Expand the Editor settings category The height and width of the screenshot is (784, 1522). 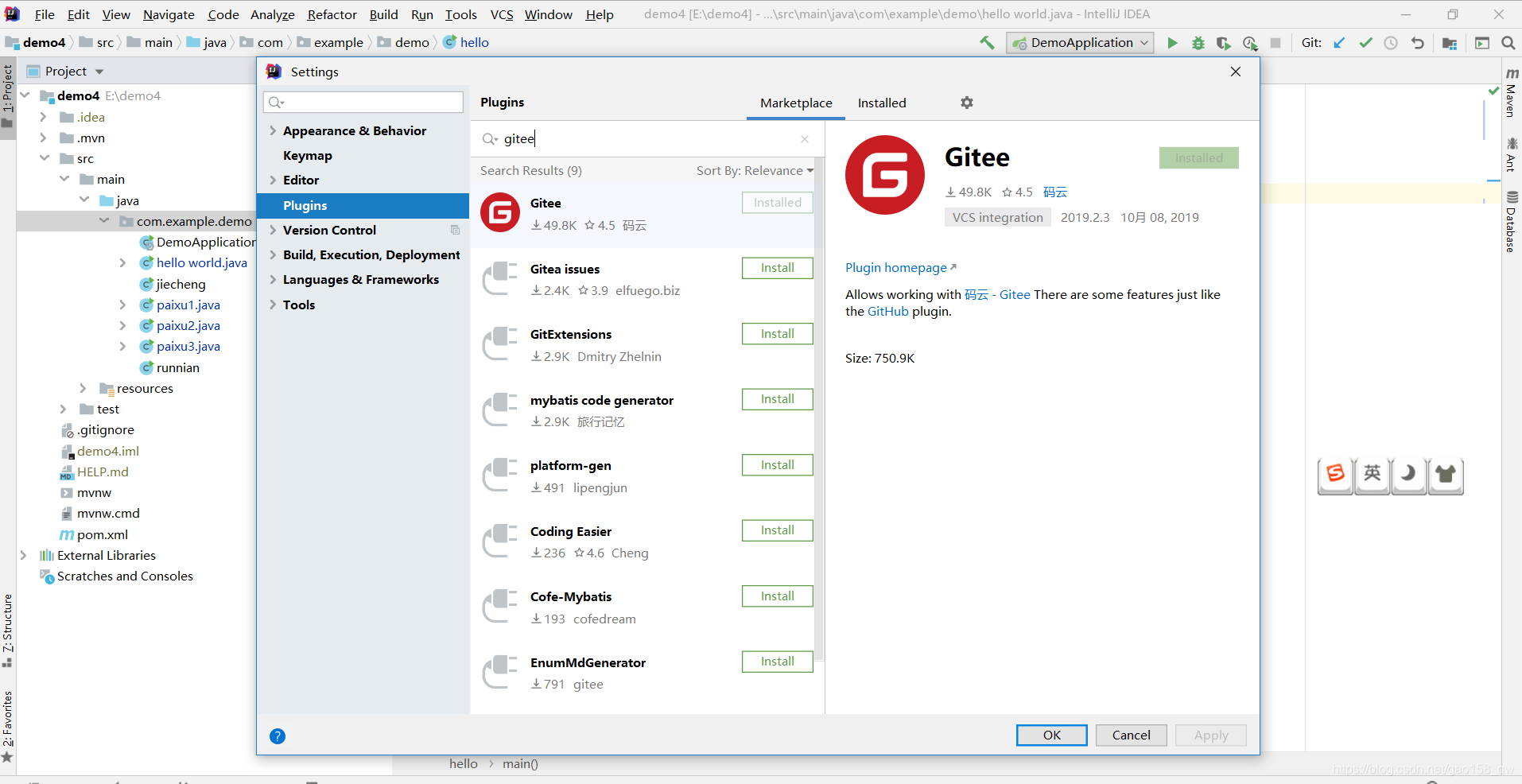(273, 180)
